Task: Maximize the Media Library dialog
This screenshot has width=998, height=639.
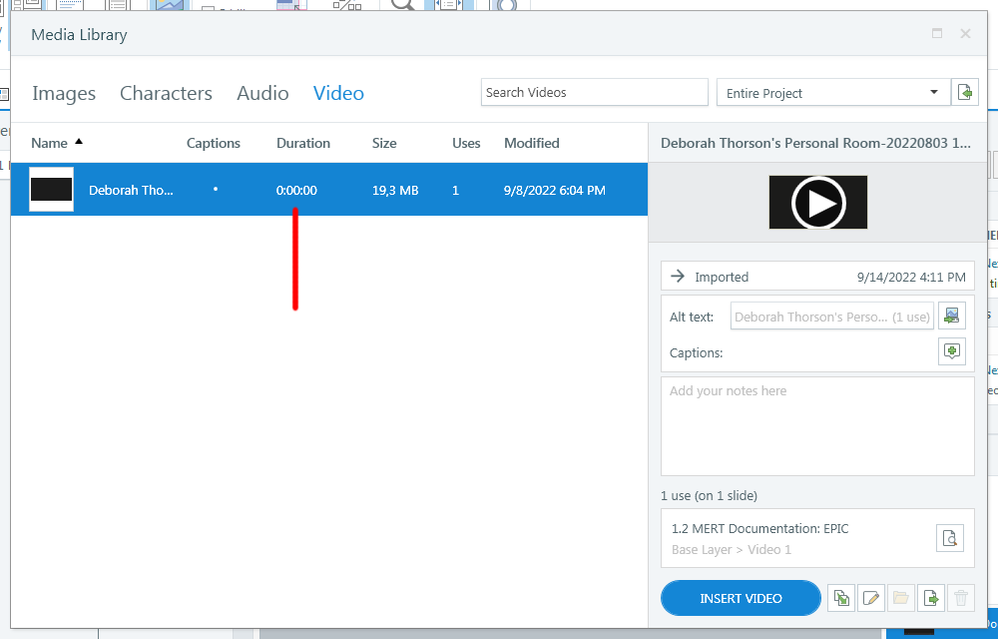Action: (937, 34)
